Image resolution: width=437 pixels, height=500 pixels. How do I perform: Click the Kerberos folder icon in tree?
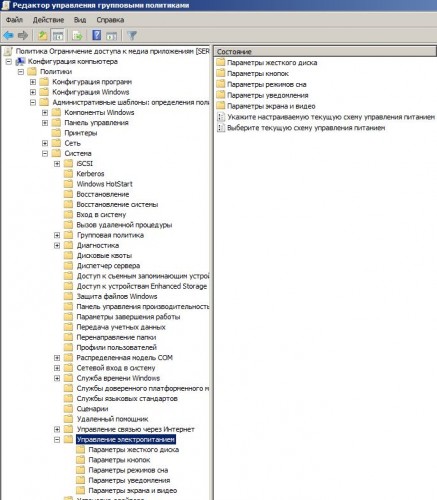[68, 174]
